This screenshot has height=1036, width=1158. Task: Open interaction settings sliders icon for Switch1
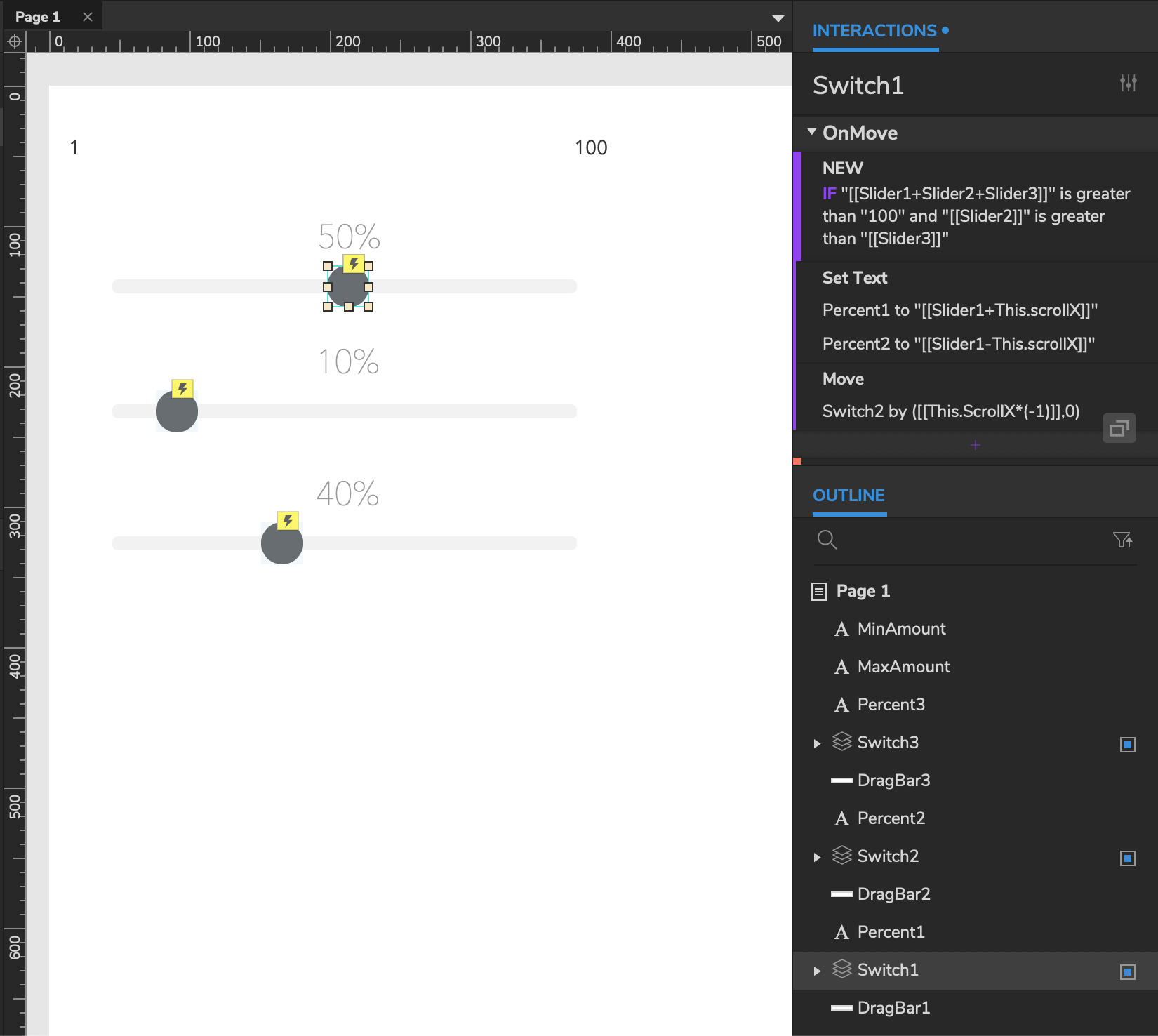click(1128, 84)
